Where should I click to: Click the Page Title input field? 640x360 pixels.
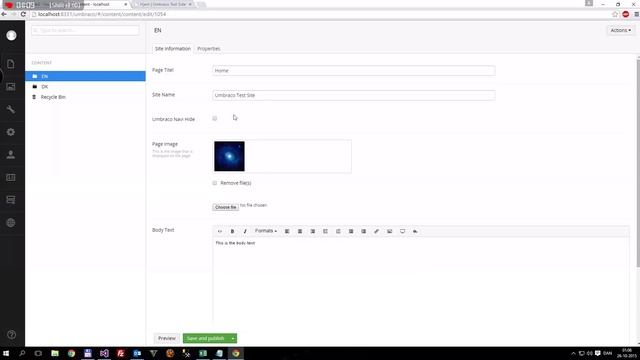(353, 70)
